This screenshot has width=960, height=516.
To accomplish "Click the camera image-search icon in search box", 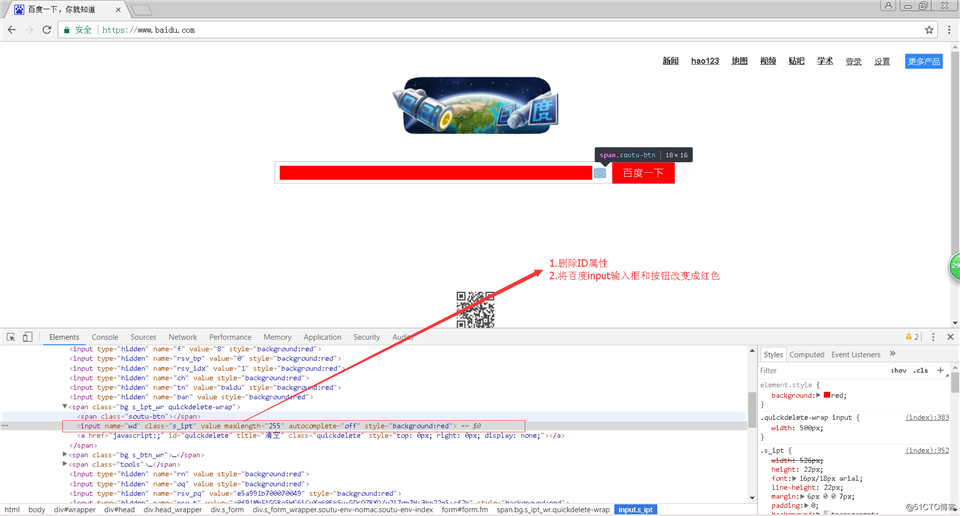I will [600, 173].
